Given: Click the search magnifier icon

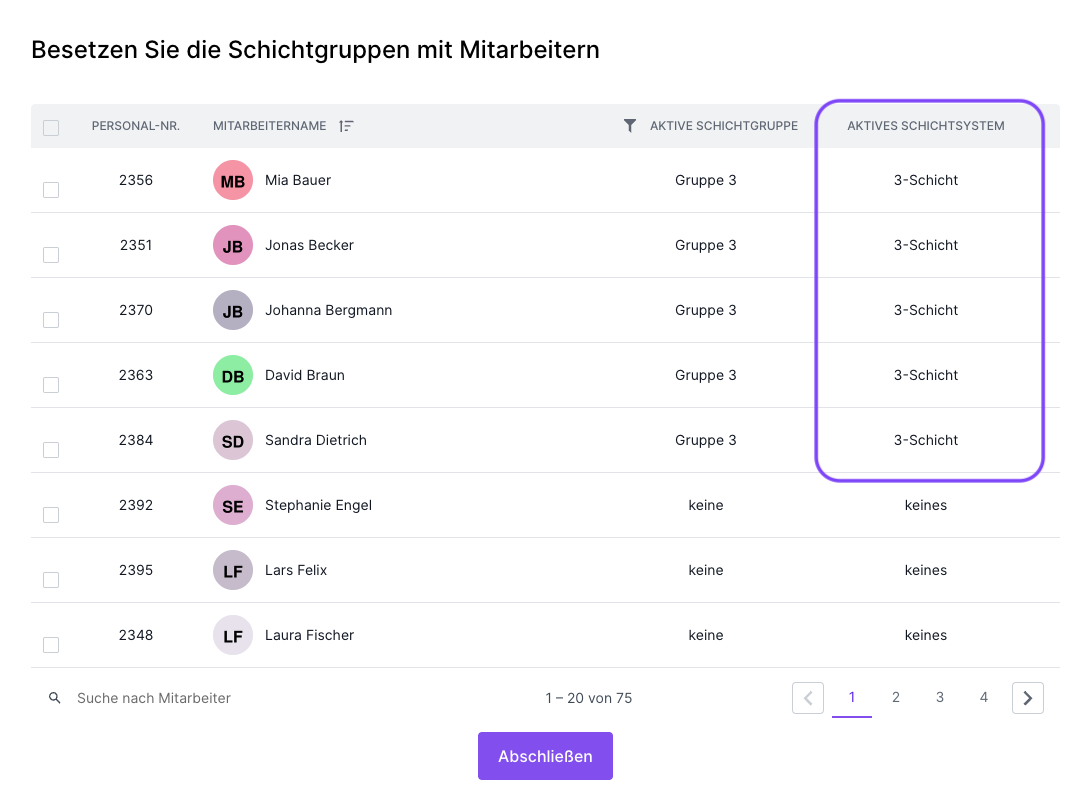Looking at the screenshot, I should pyautogui.click(x=55, y=698).
